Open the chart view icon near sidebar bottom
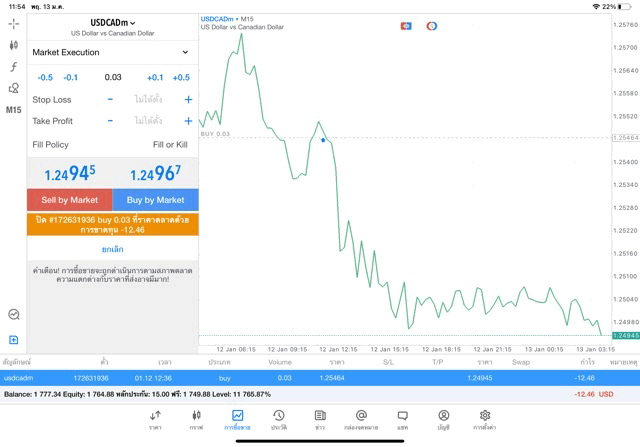 coord(14,314)
